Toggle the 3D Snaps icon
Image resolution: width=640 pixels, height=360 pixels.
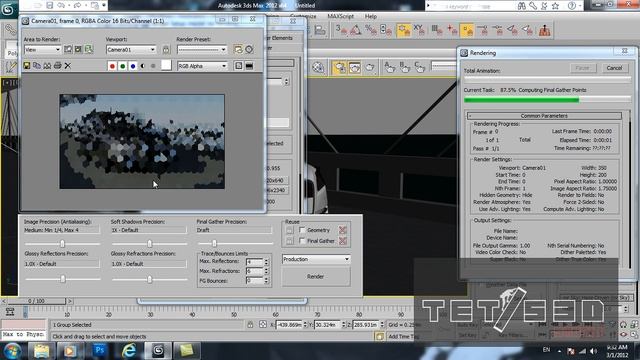point(340,30)
